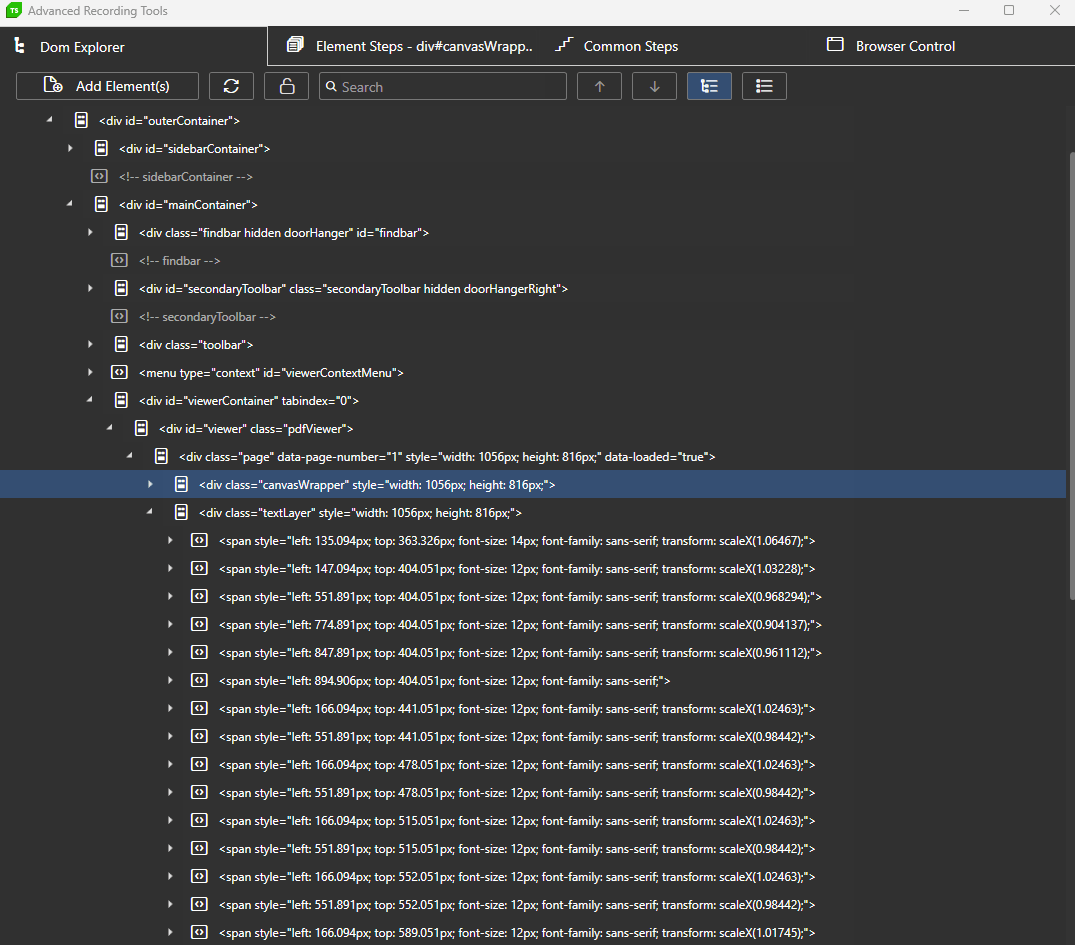Expand the secondaryToolbar node
Viewport: 1075px width, 945px height.
click(x=90, y=289)
